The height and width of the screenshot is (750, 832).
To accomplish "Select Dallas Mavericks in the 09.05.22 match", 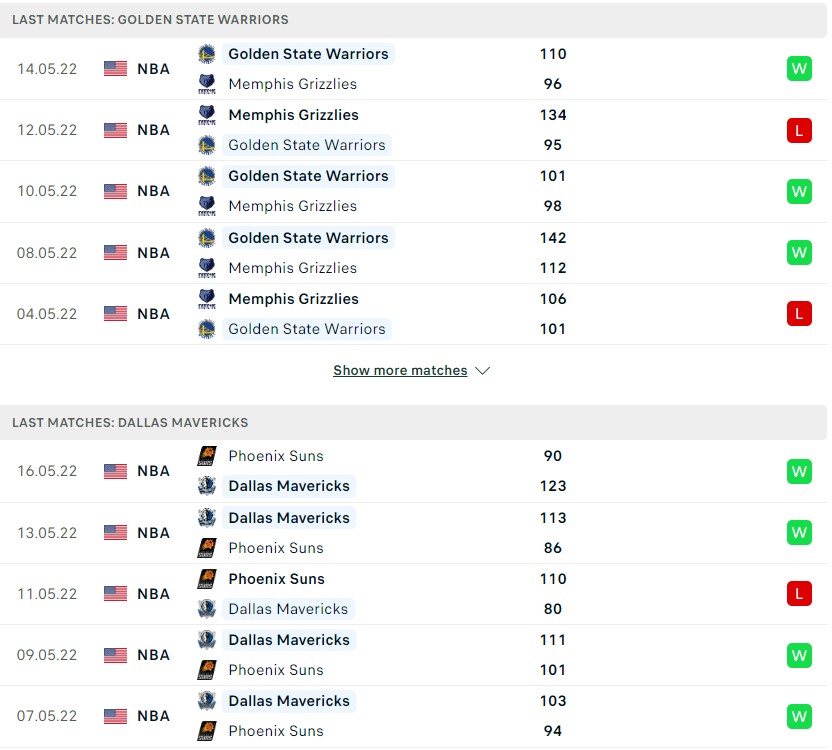I will click(x=289, y=640).
